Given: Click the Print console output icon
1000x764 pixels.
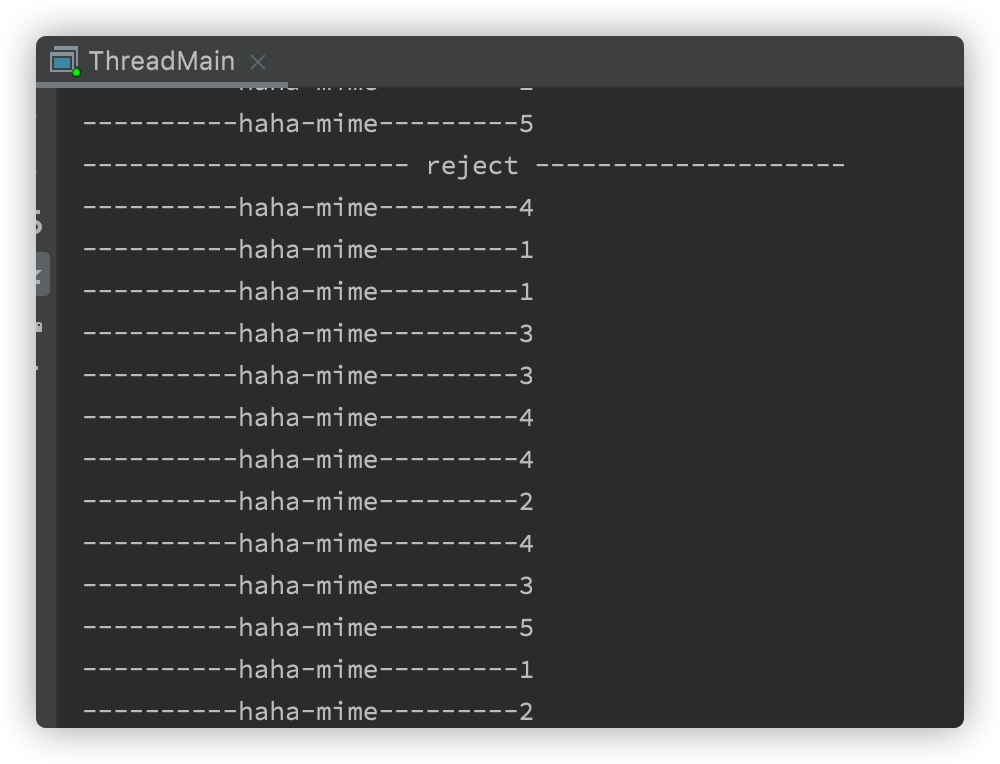Looking at the screenshot, I should [x=40, y=370].
